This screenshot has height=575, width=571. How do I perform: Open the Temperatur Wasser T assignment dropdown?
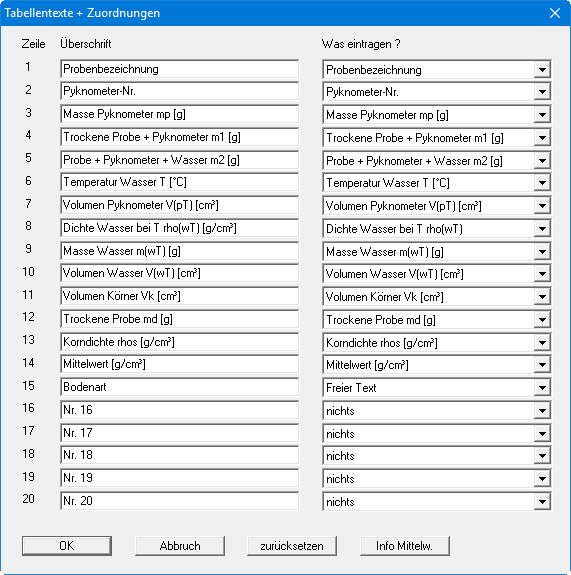542,183
